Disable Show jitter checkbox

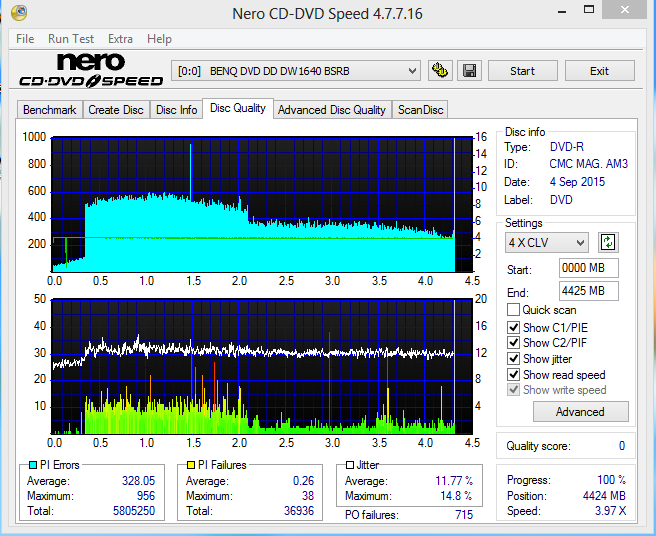[513, 359]
